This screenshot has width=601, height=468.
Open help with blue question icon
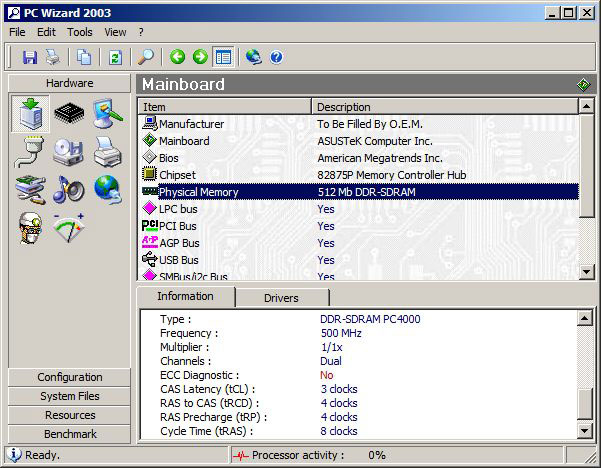click(x=276, y=57)
